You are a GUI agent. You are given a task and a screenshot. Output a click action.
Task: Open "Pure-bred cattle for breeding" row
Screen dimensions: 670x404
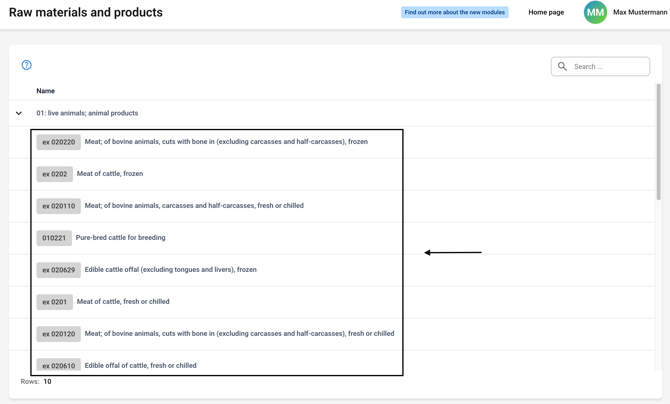point(121,238)
